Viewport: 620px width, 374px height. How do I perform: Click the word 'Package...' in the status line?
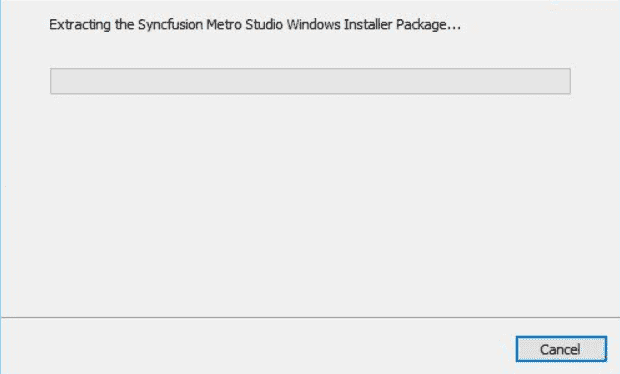(428, 25)
